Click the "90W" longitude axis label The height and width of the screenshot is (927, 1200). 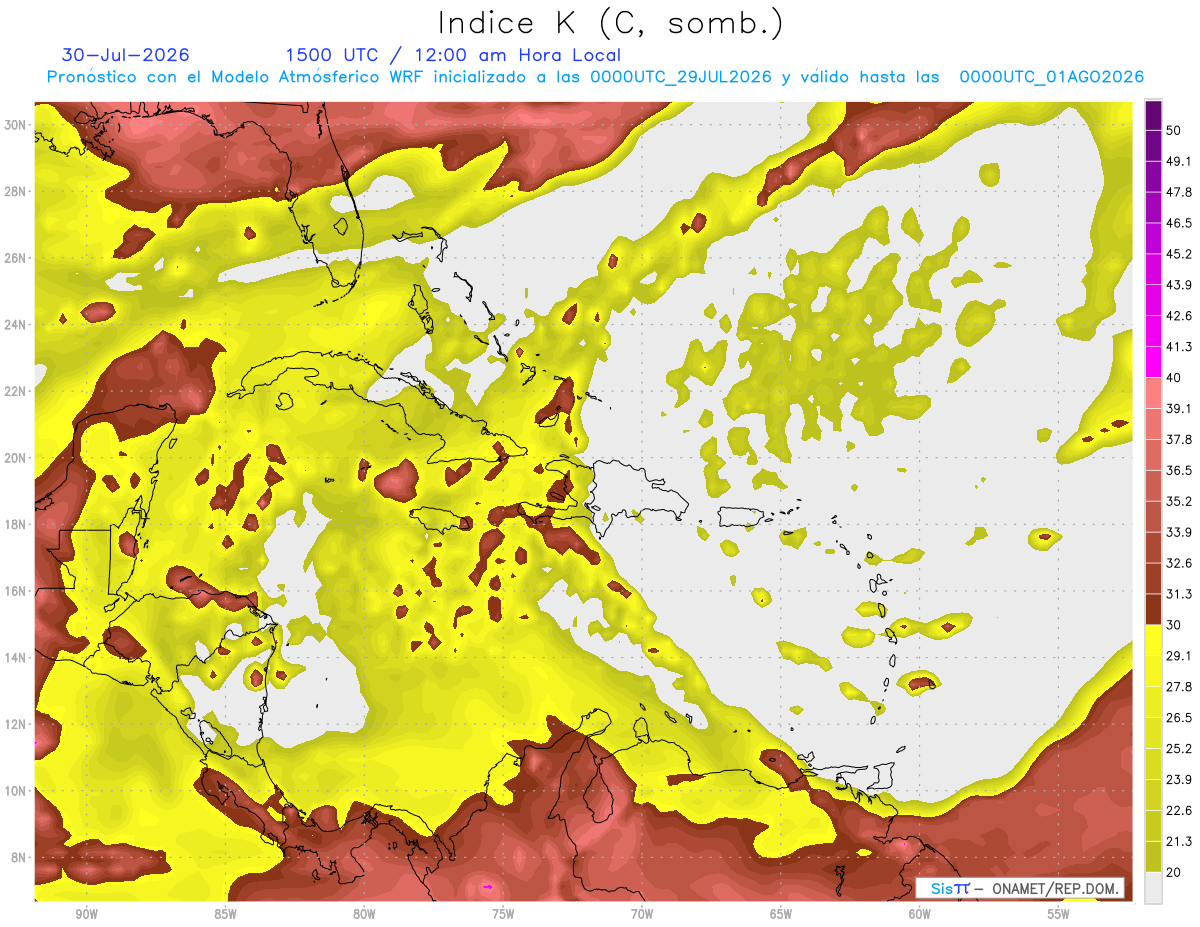[x=87, y=913]
